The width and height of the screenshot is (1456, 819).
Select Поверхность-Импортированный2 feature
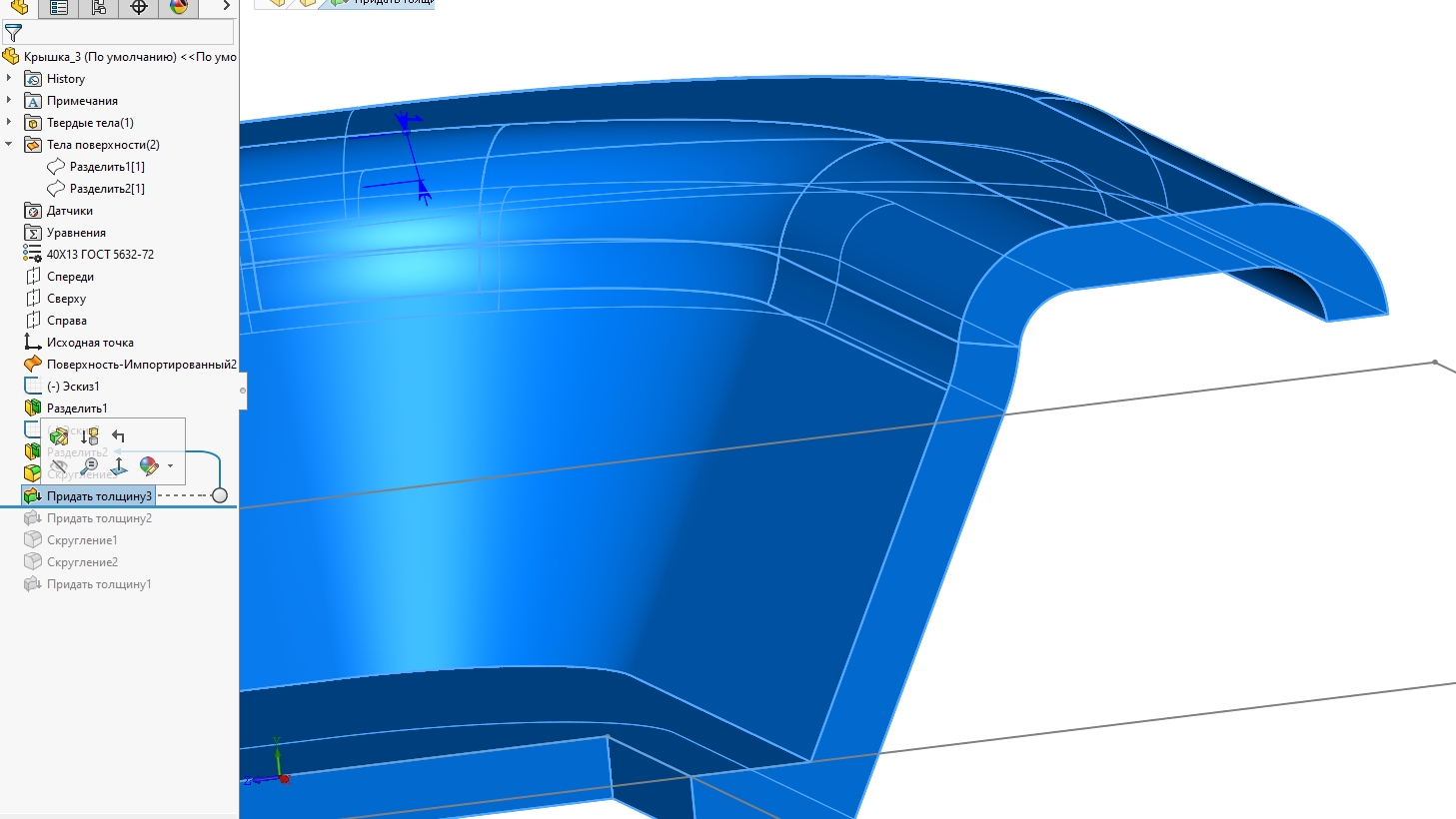pos(130,365)
